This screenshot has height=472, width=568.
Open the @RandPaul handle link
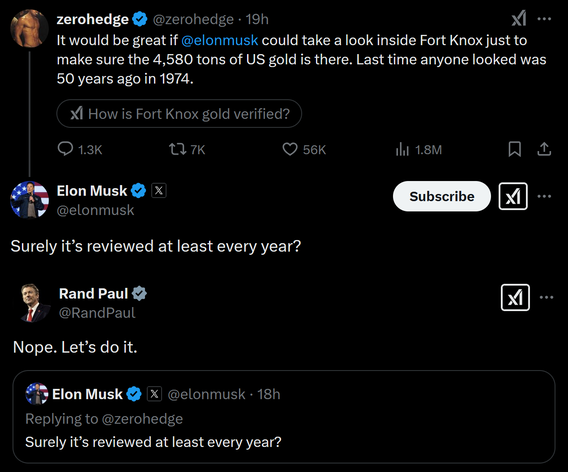pos(97,313)
